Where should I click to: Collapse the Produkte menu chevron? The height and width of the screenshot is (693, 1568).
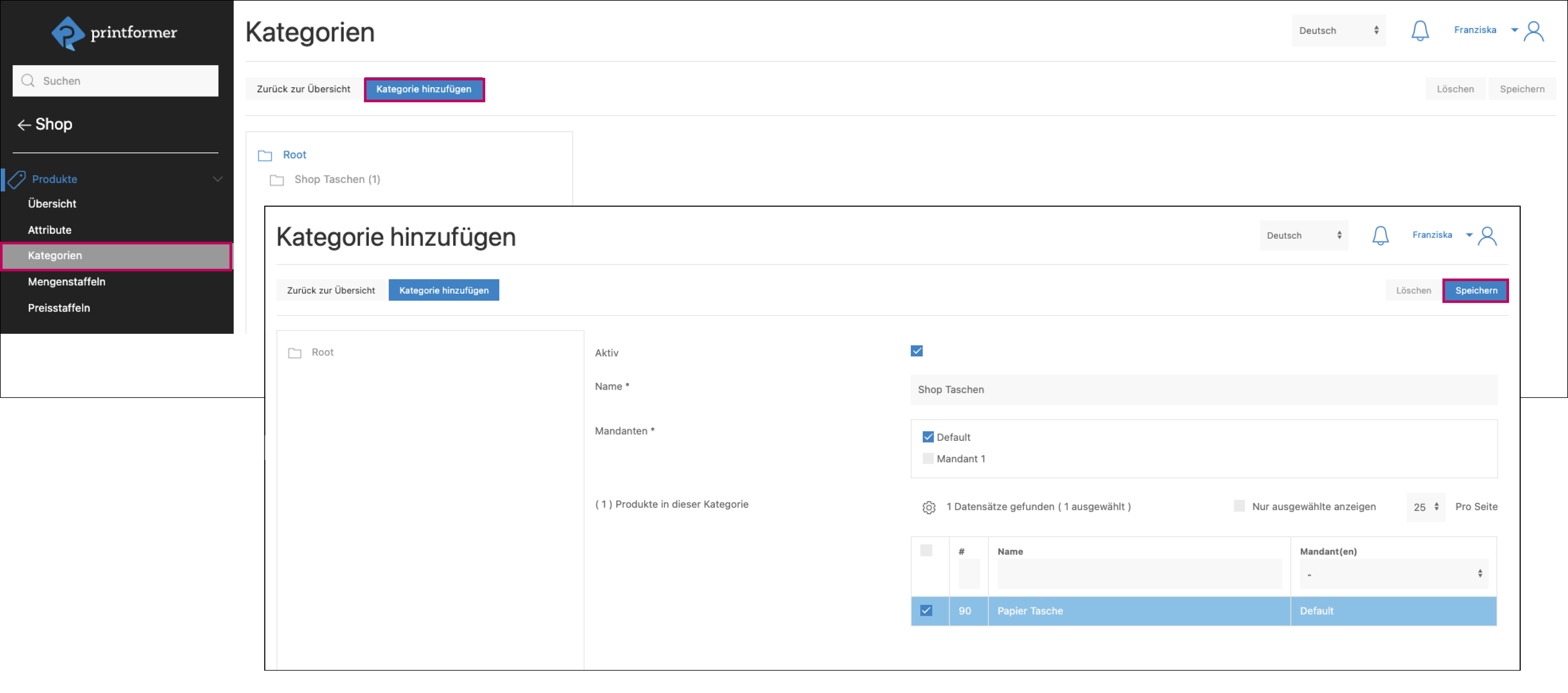[x=218, y=179]
